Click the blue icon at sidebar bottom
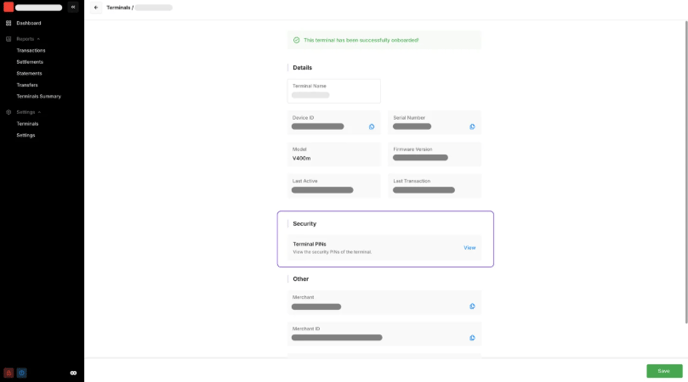 [x=22, y=373]
